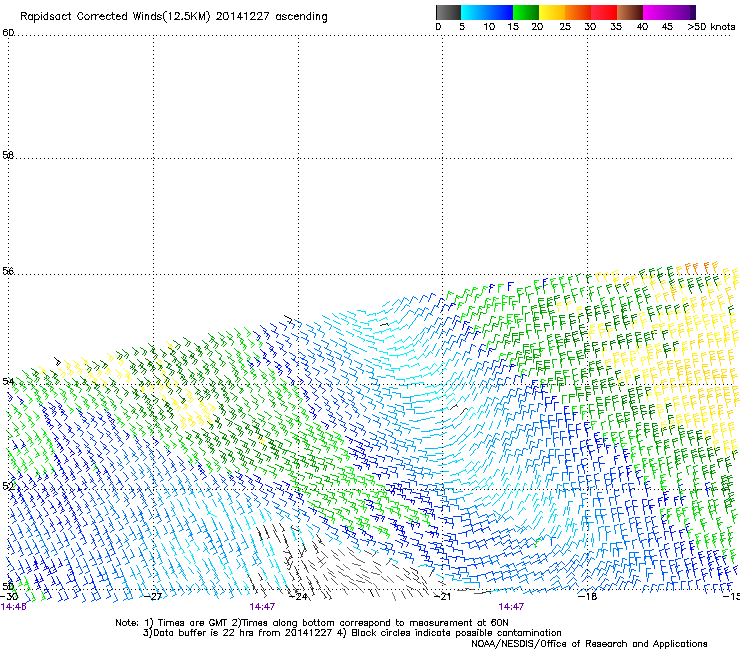Click the legend value 10
The width and height of the screenshot is (740, 650).
pos(489,27)
